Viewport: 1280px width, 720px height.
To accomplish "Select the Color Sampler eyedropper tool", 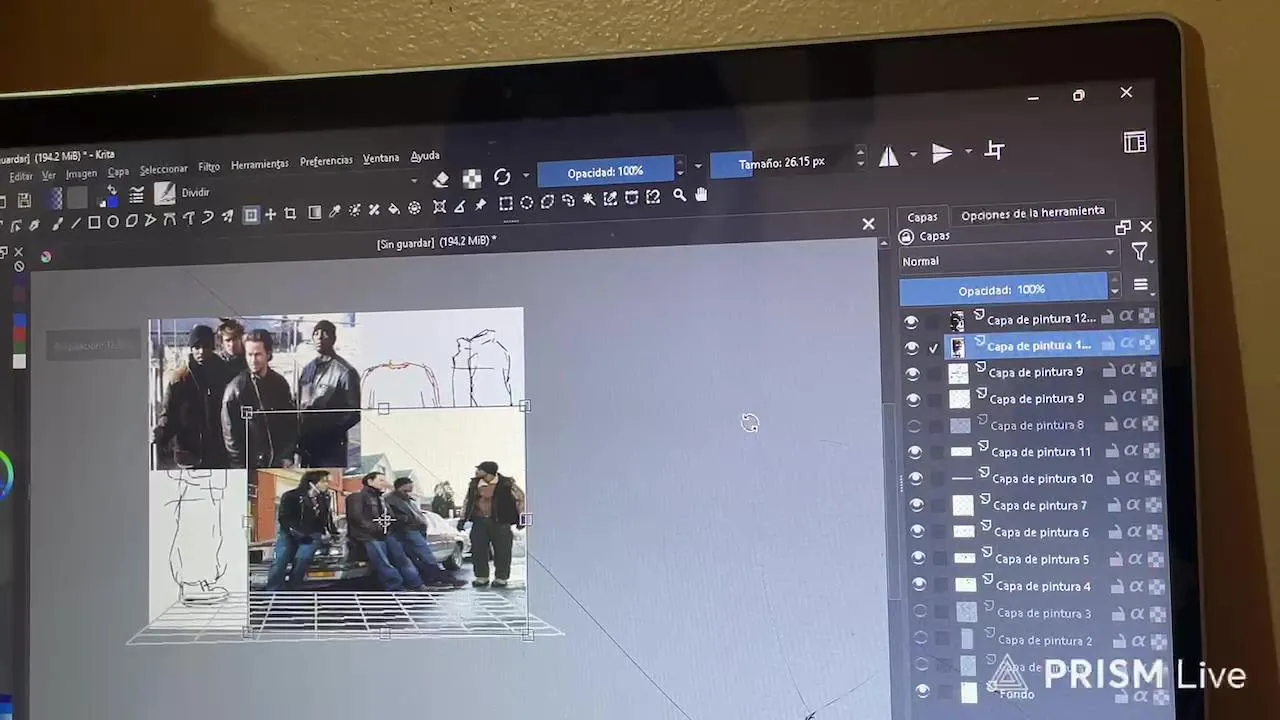I will click(x=335, y=211).
